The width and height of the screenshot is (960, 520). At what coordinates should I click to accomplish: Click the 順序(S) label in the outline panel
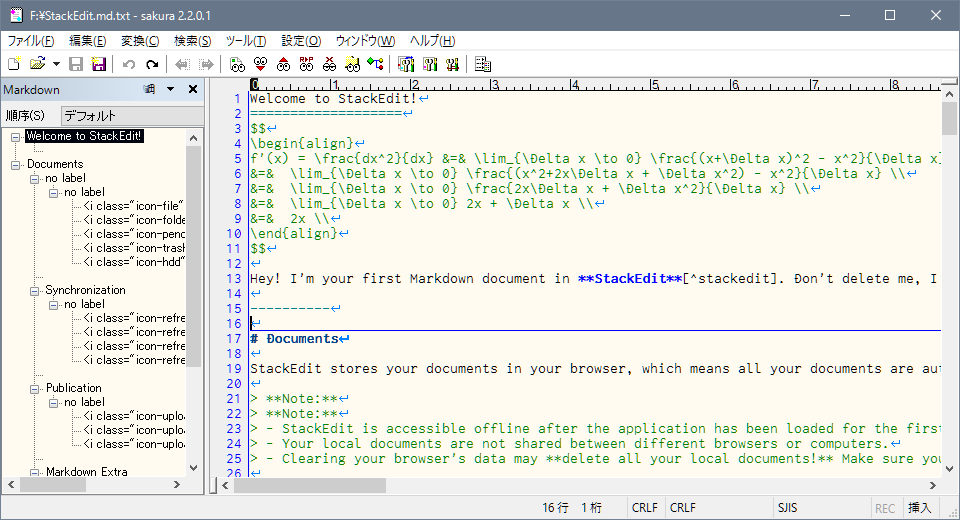tap(25, 115)
